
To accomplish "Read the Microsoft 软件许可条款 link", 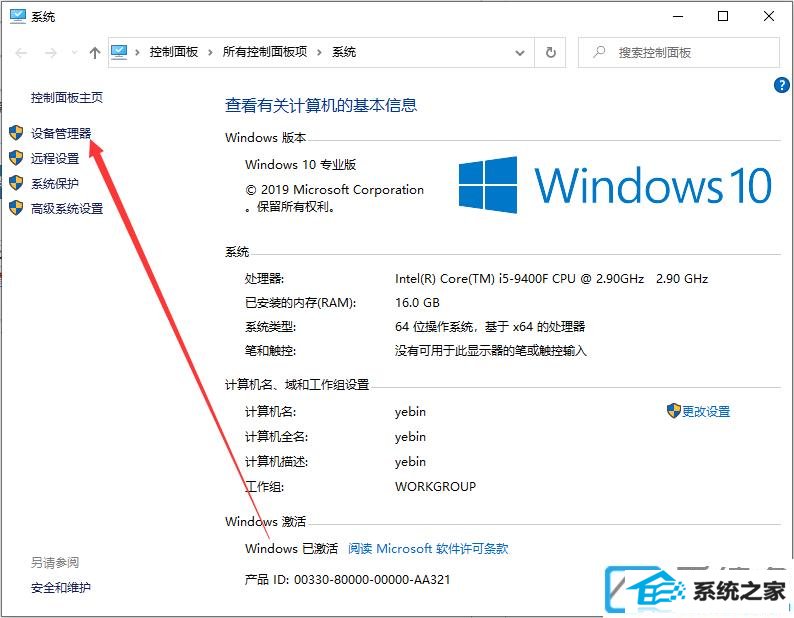I will [428, 548].
